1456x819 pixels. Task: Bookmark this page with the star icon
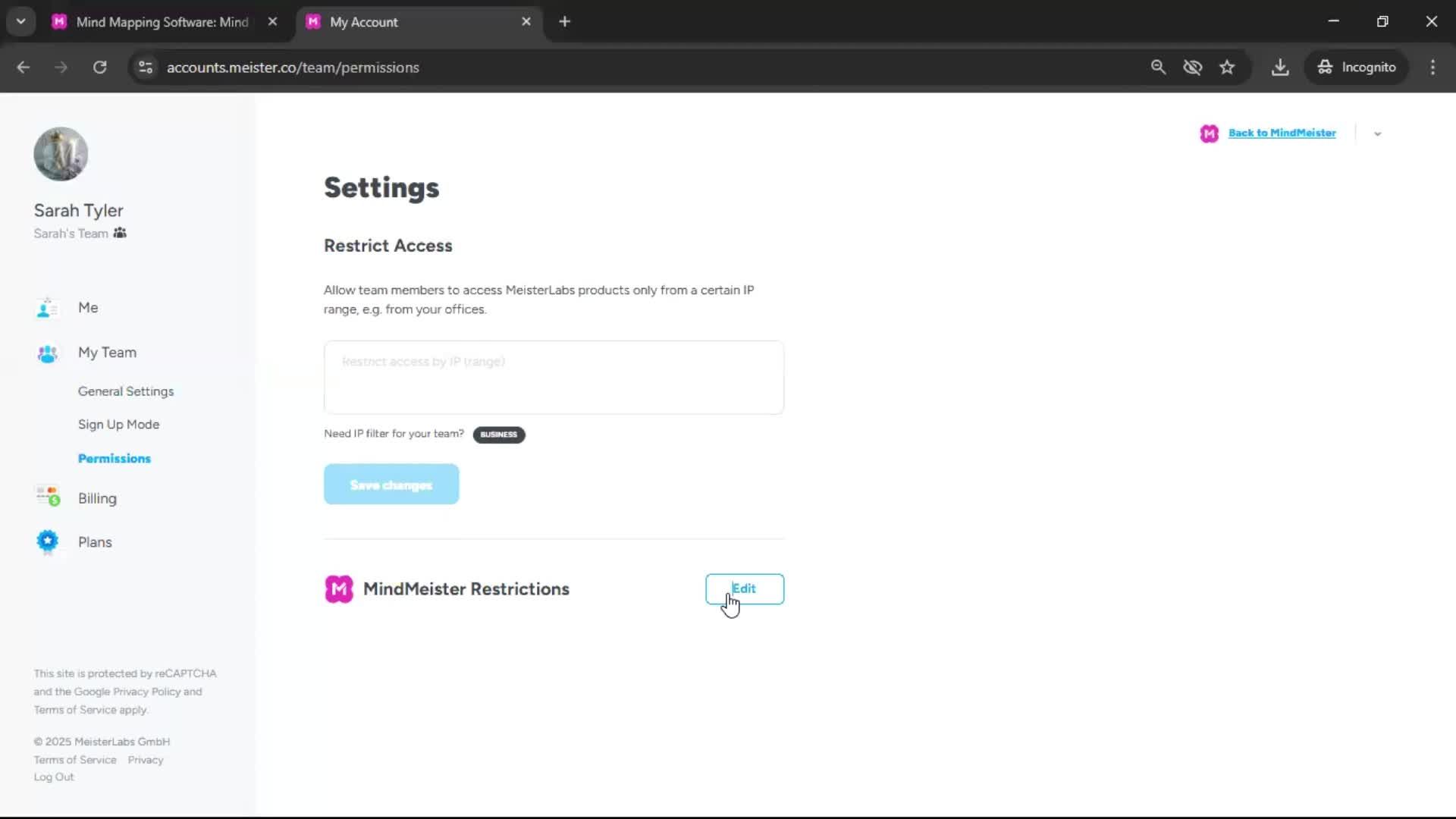1227,67
